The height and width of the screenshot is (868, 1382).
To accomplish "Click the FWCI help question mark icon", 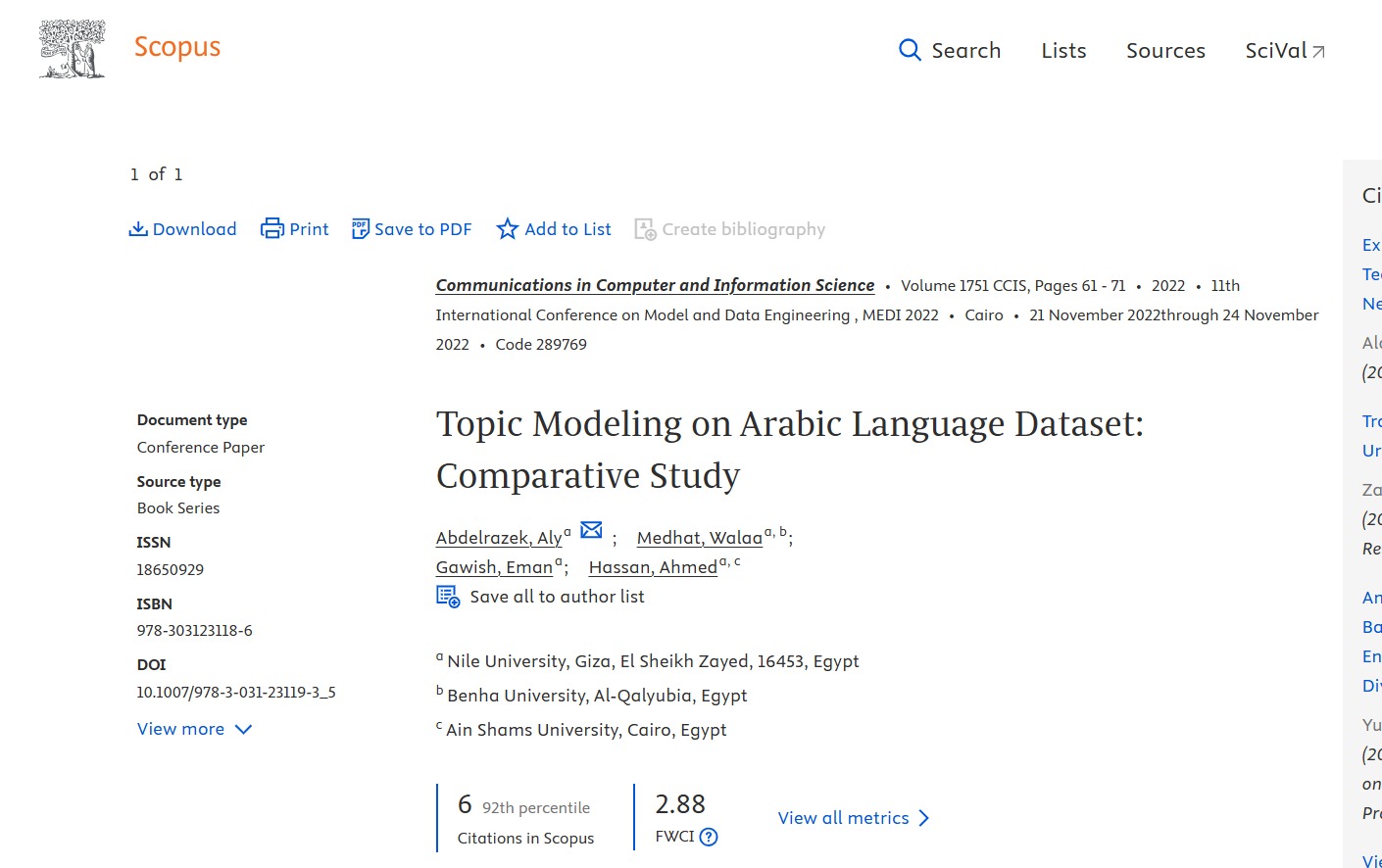I will [709, 837].
